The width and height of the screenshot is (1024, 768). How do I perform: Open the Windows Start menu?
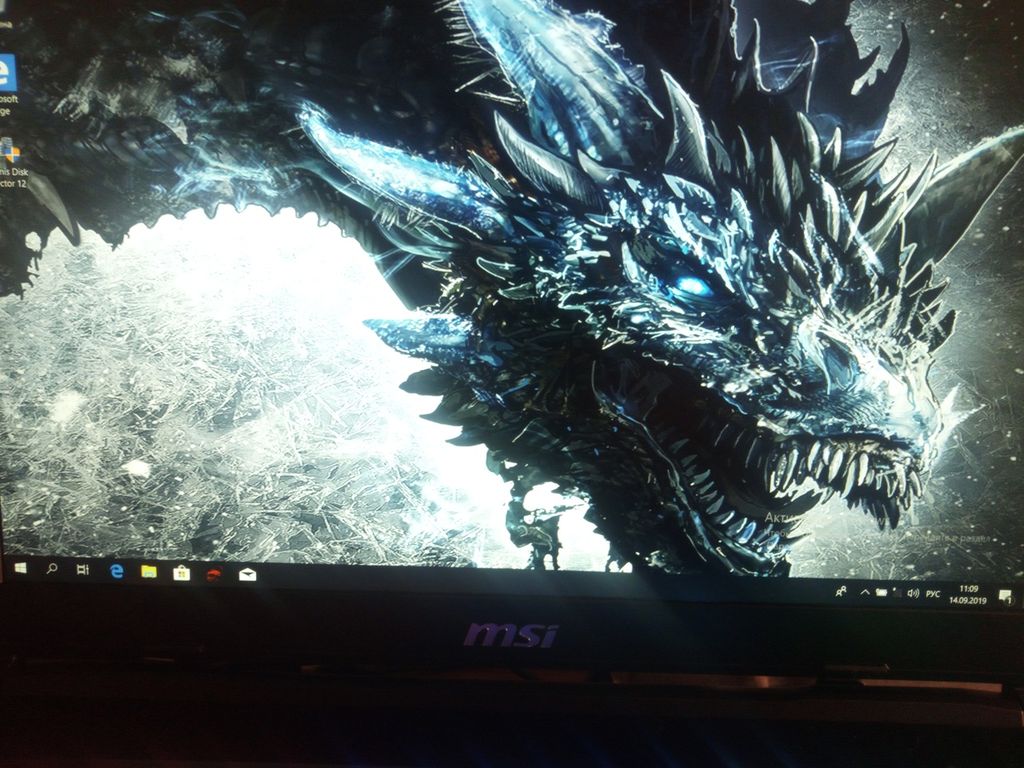(20, 569)
